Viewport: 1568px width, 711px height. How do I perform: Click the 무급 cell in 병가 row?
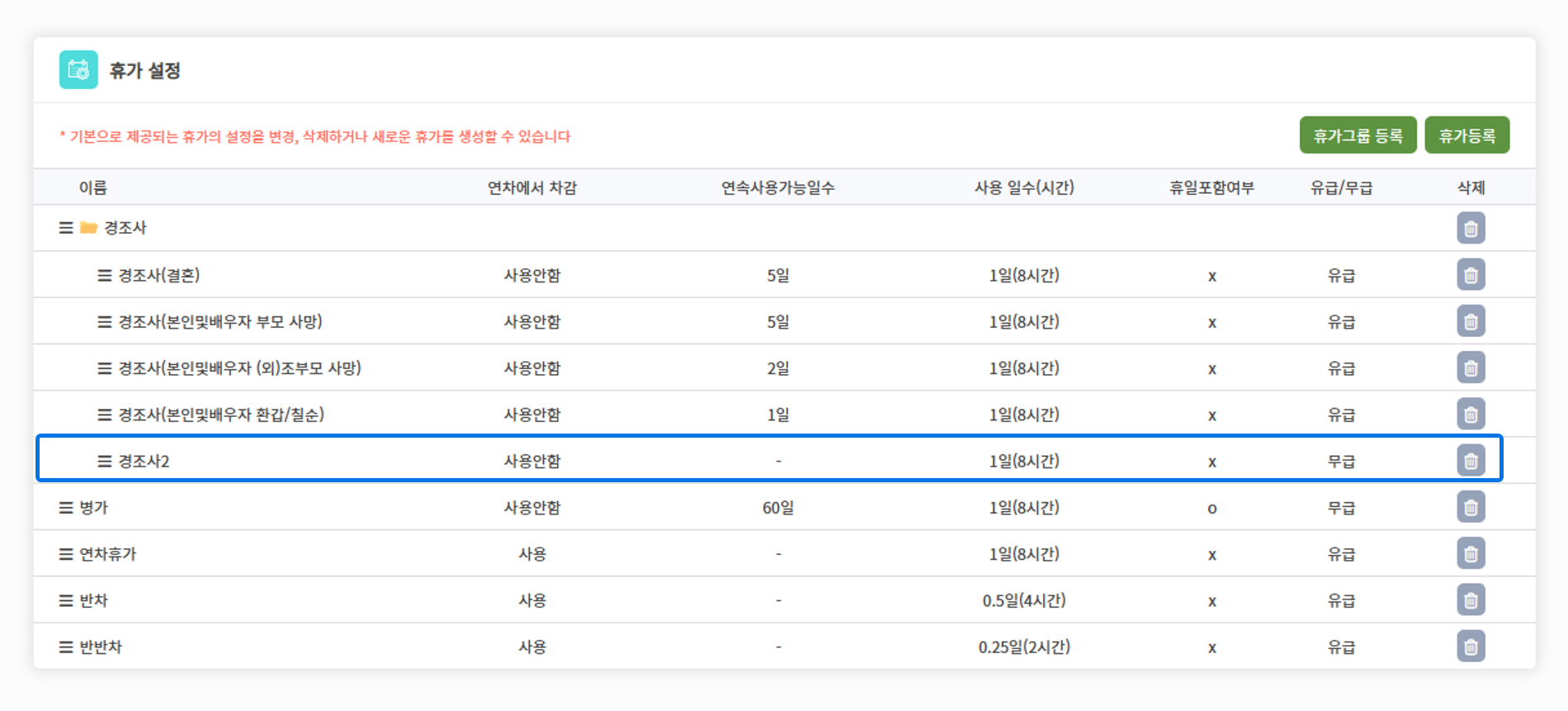[x=1341, y=507]
